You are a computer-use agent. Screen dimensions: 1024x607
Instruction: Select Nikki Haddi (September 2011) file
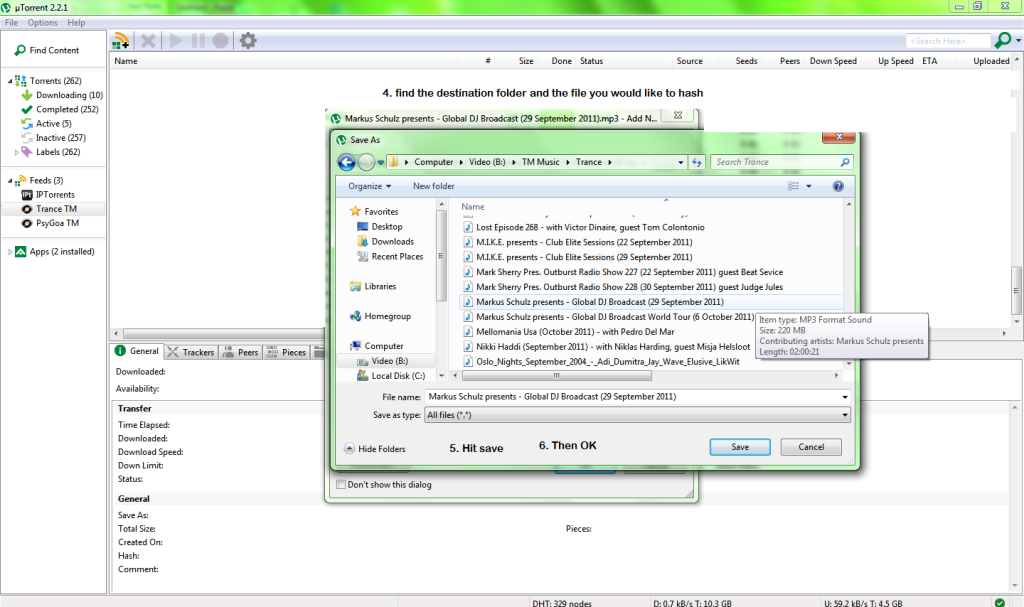606,347
